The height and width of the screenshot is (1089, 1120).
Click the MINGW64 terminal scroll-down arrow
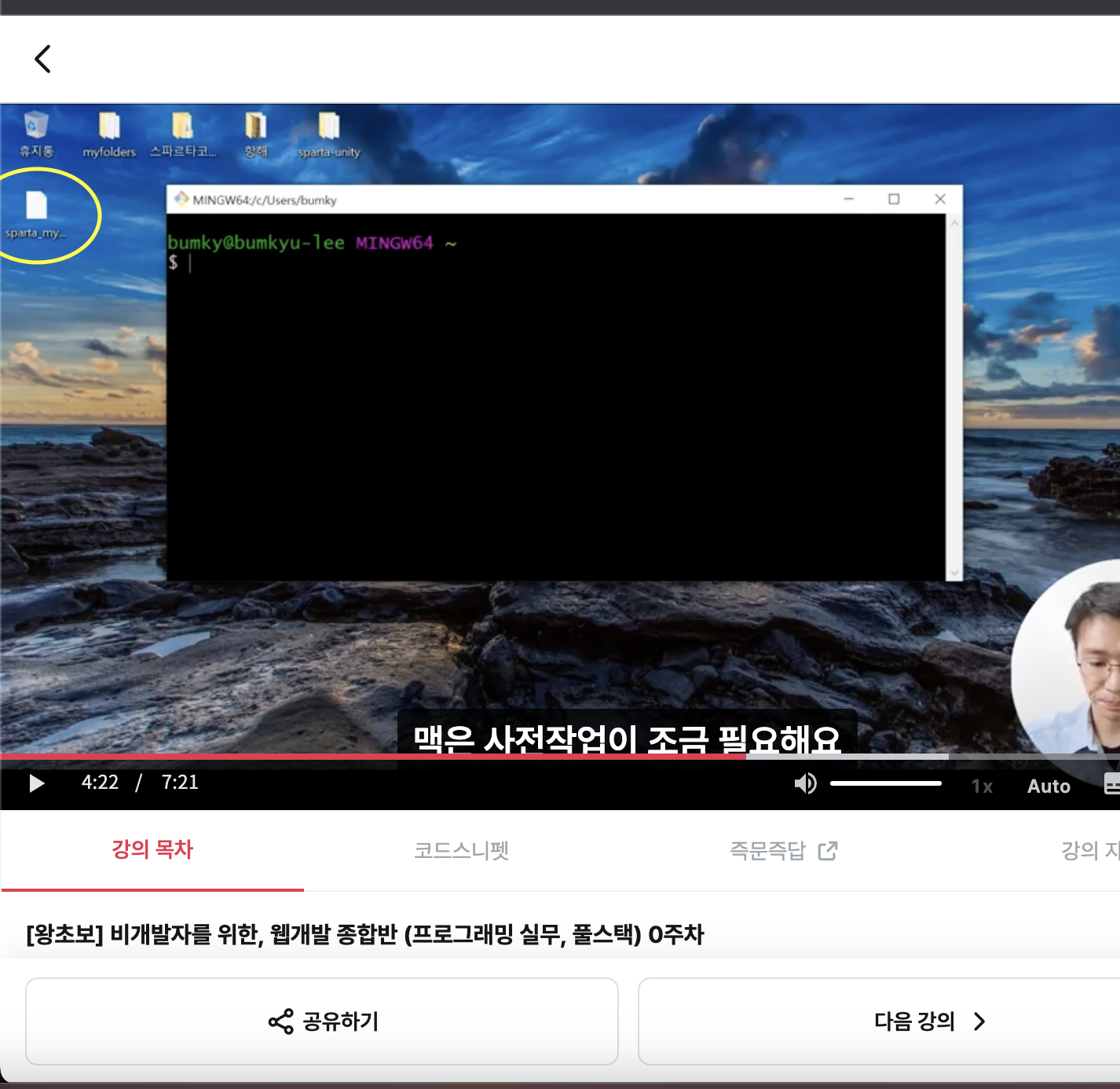point(955,574)
